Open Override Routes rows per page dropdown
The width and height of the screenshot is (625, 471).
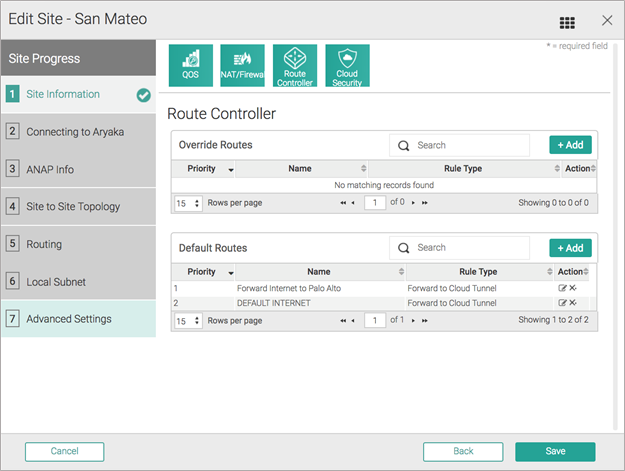188,203
